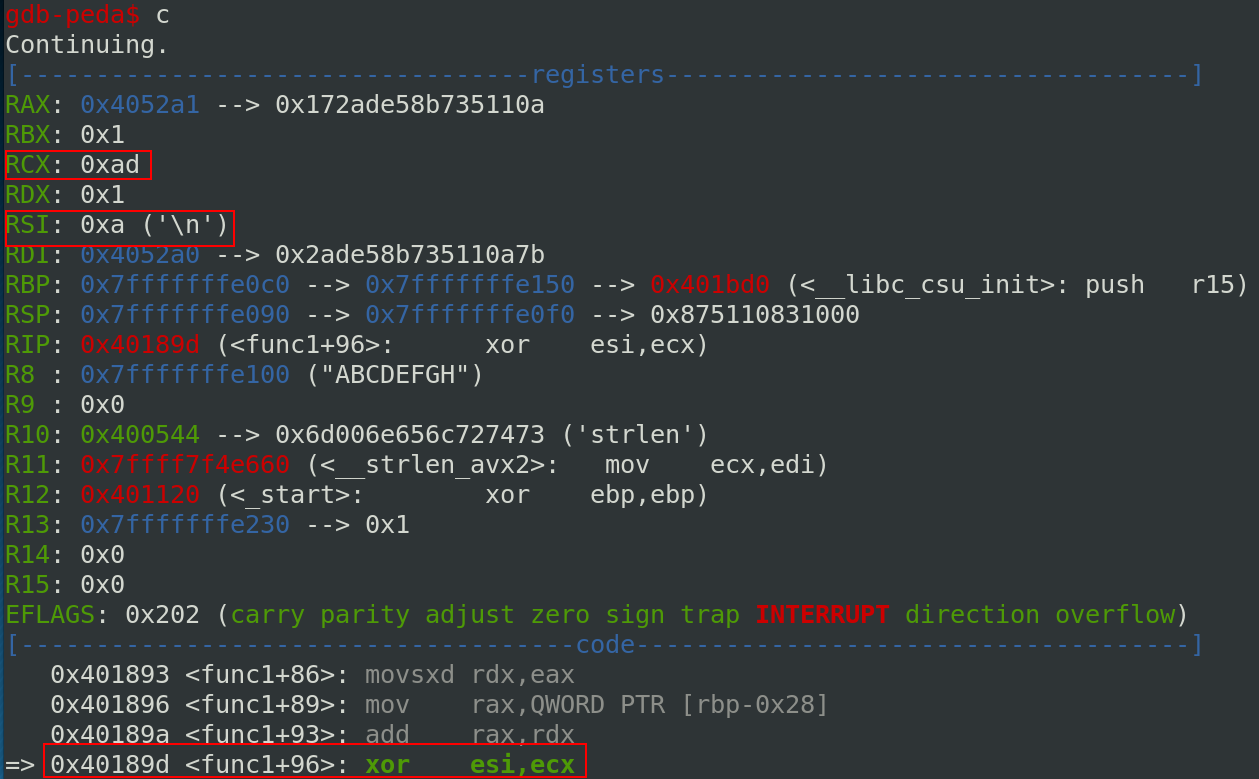Click the current instruction arrow marker
Viewport: 1259px width, 779px height.
[x=19, y=765]
